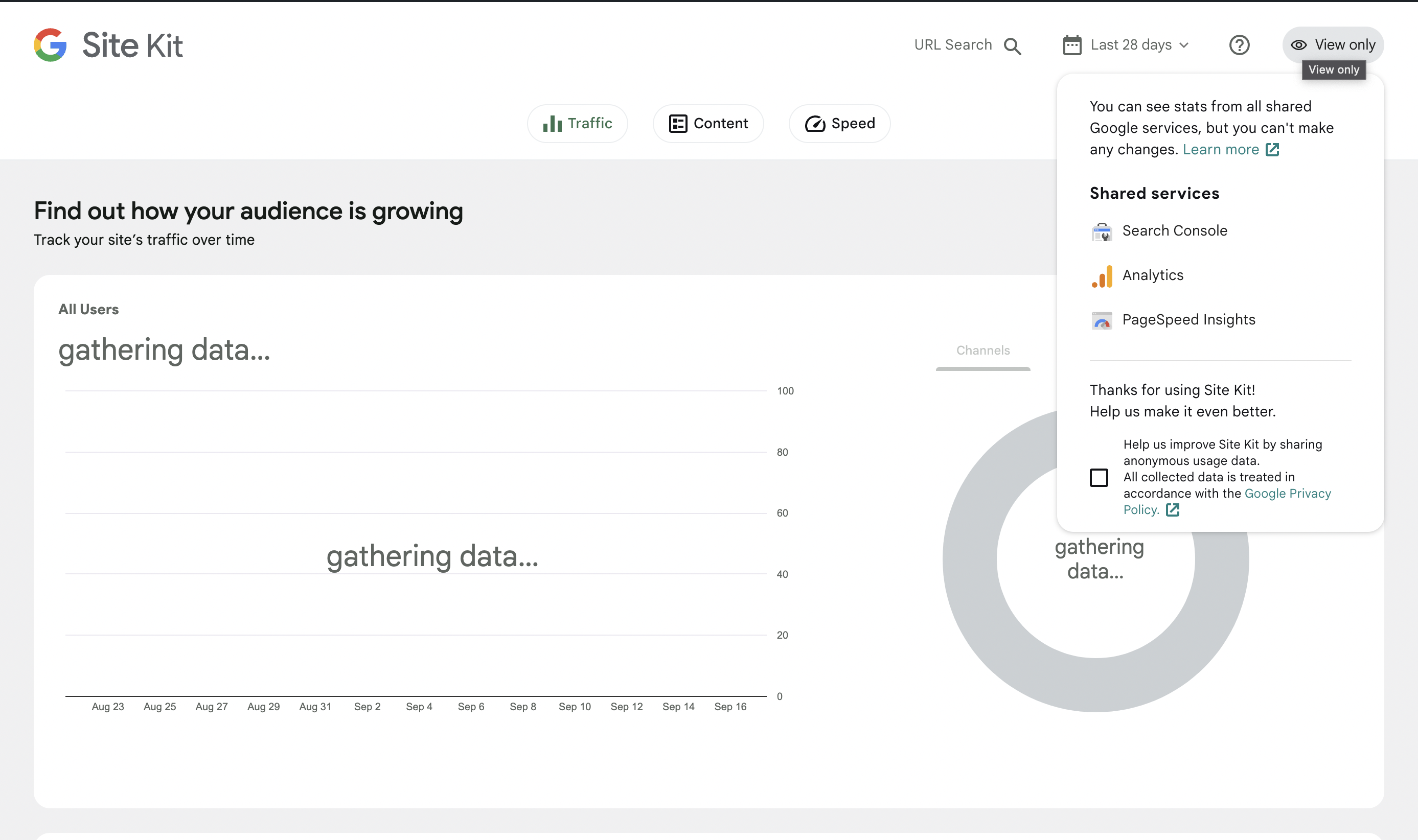This screenshot has height=840, width=1418.
Task: Click the calendar icon beside date range
Action: 1071,45
